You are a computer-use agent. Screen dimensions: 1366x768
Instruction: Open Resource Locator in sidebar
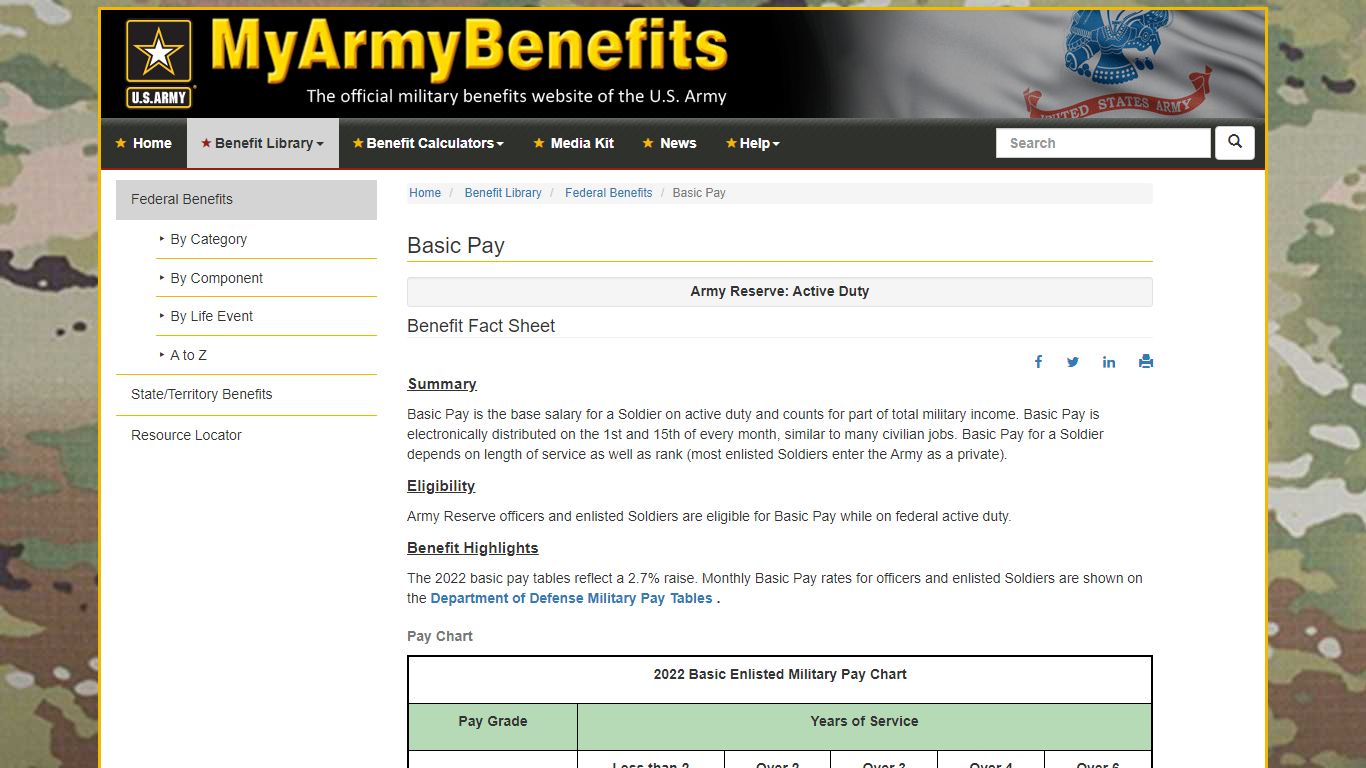click(x=246, y=435)
